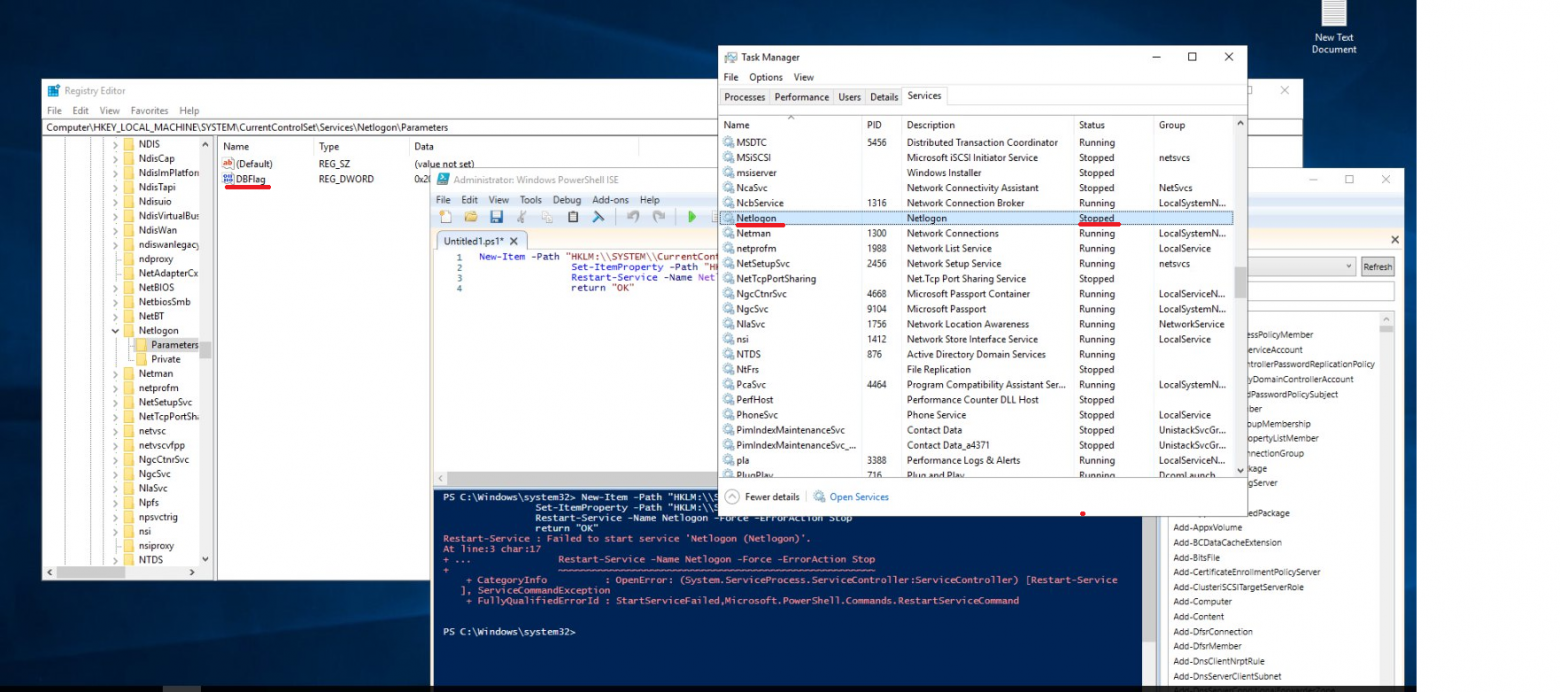
Task: Click Refresh button in Commands pane
Action: (1377, 267)
